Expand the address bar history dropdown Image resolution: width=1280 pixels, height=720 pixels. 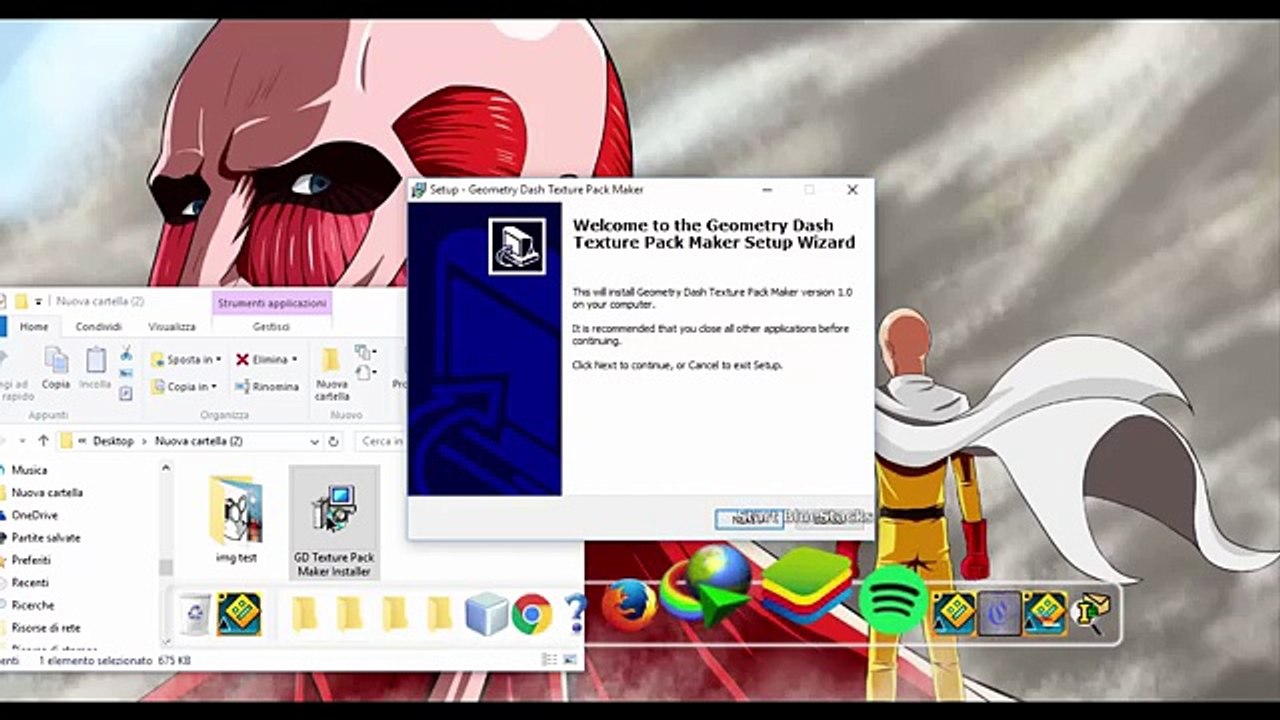click(314, 441)
